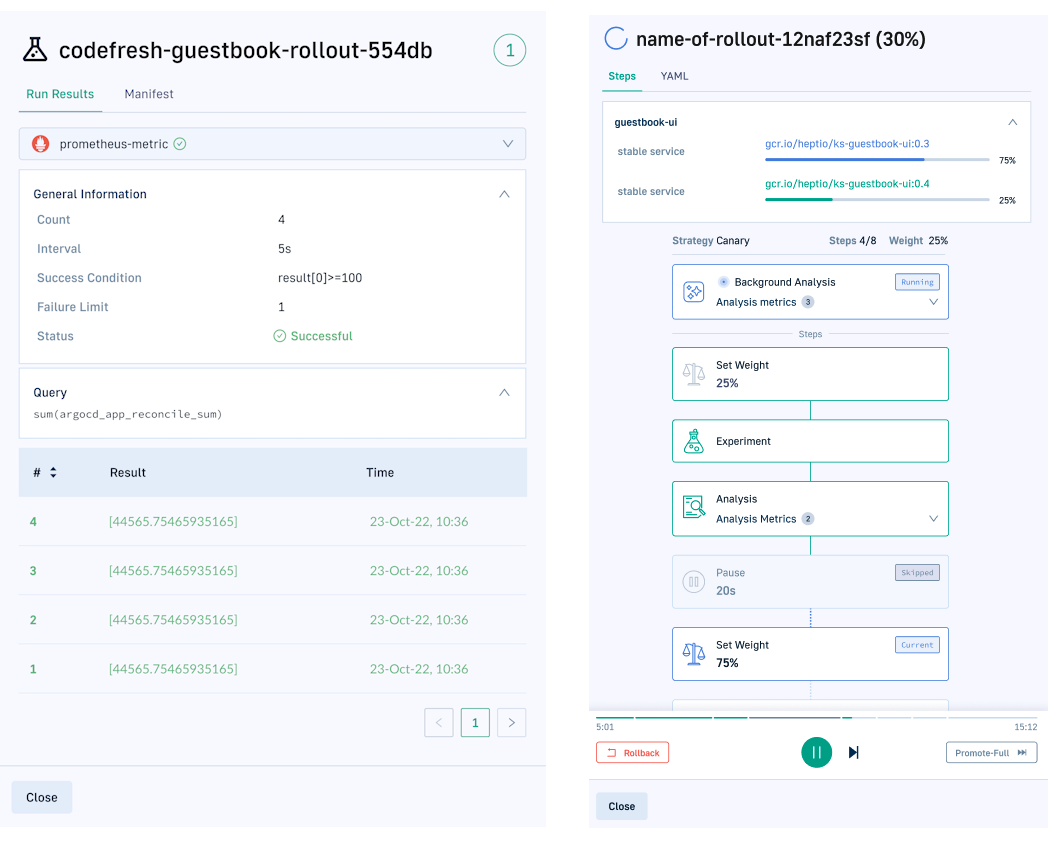Pause the rollout with green pause button
This screenshot has height=841, width=1061.
pos(816,752)
